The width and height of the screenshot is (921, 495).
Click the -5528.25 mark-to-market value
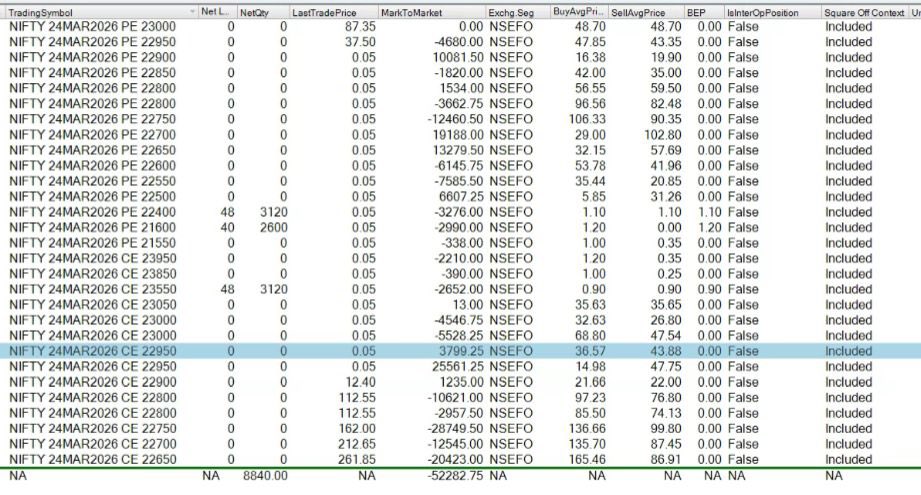click(459, 335)
